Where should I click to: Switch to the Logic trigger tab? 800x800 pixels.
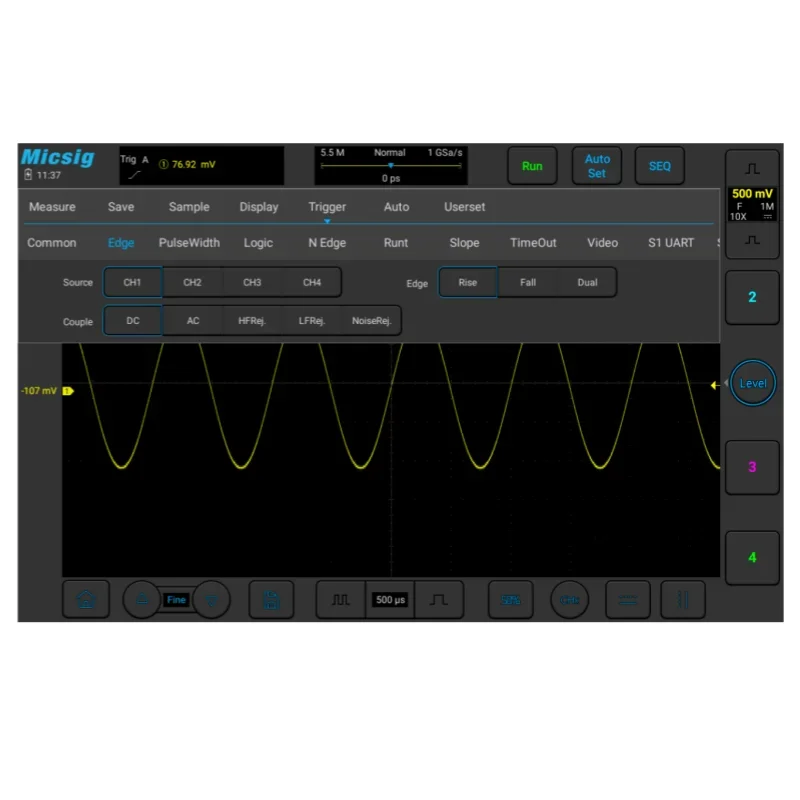click(x=258, y=243)
